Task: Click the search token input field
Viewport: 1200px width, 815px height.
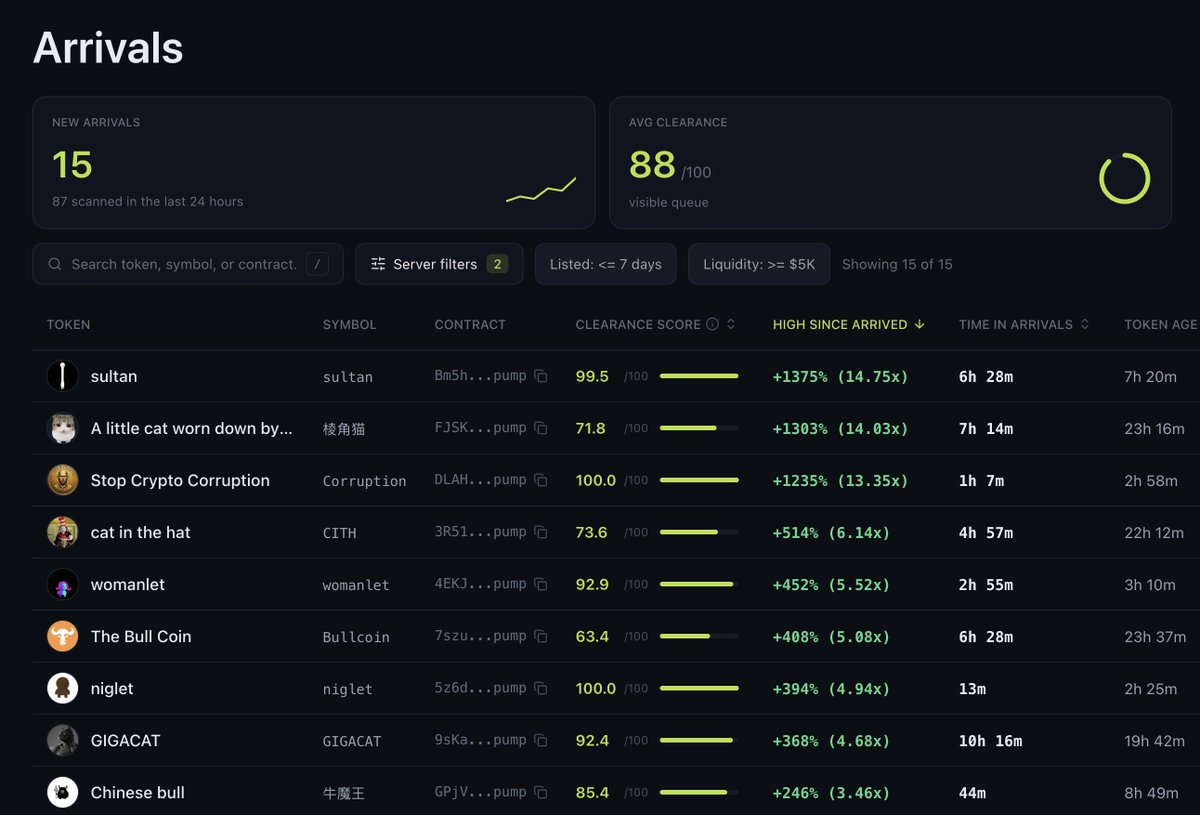Action: point(188,264)
